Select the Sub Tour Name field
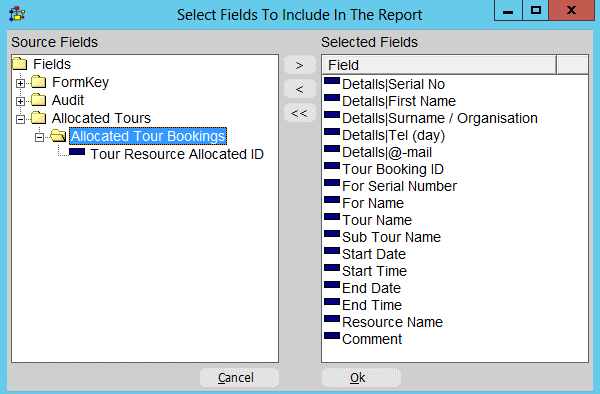Screen dimensions: 600x394 pyautogui.click(x=391, y=237)
